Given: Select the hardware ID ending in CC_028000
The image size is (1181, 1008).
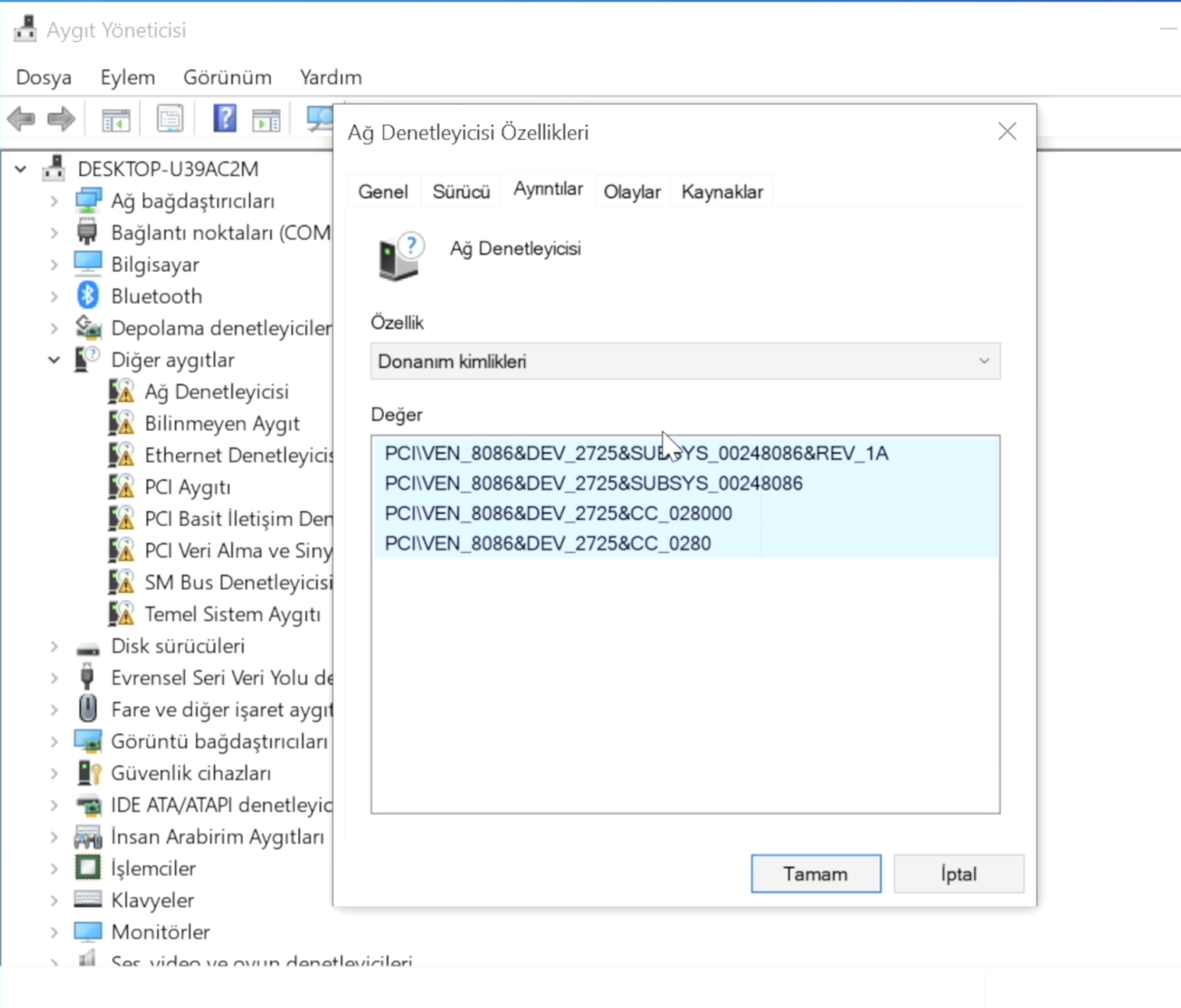Looking at the screenshot, I should pyautogui.click(x=558, y=513).
